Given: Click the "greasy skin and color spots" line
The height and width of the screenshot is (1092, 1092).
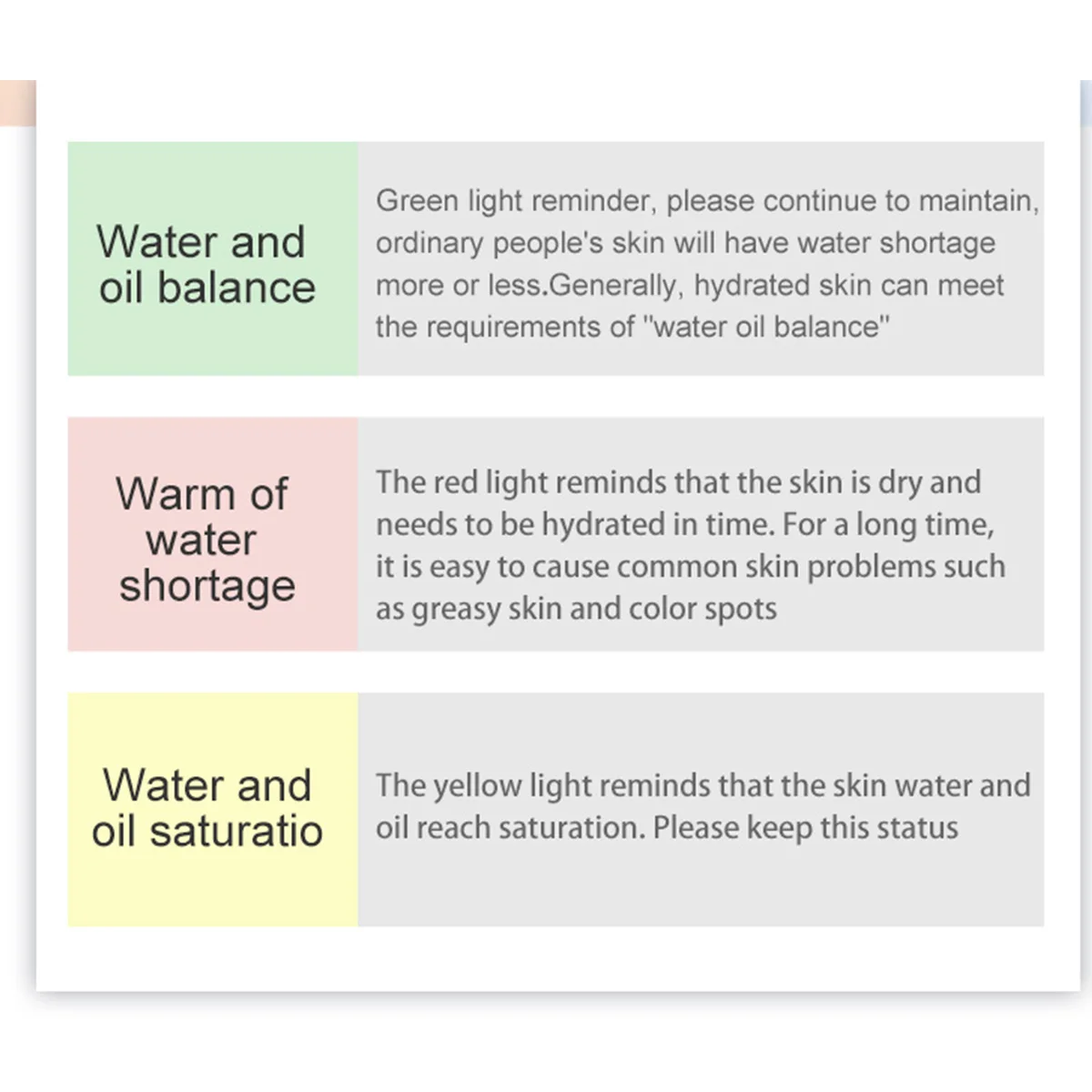Looking at the screenshot, I should pos(576,609).
